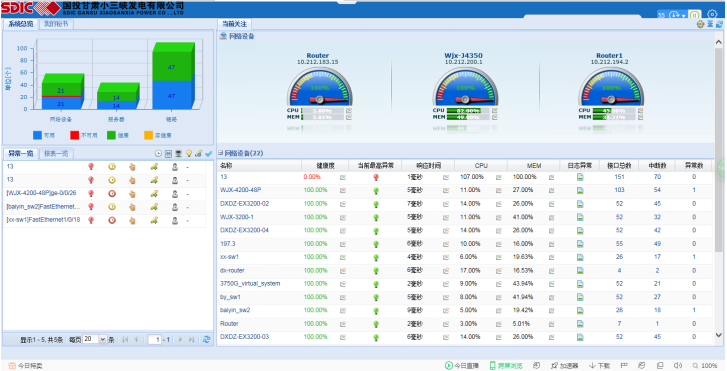Screen dimensions: 727x371
Task: Click the red clock icon for xx-sw1 FastEthernet1/0/18
Action: [x=112, y=220]
